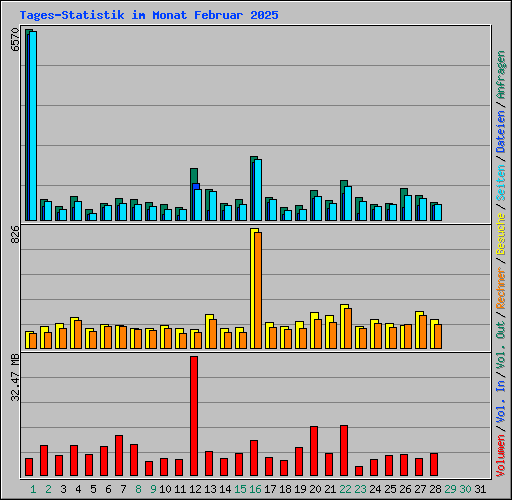Click the red volume bar for day 22

[x=344, y=450]
